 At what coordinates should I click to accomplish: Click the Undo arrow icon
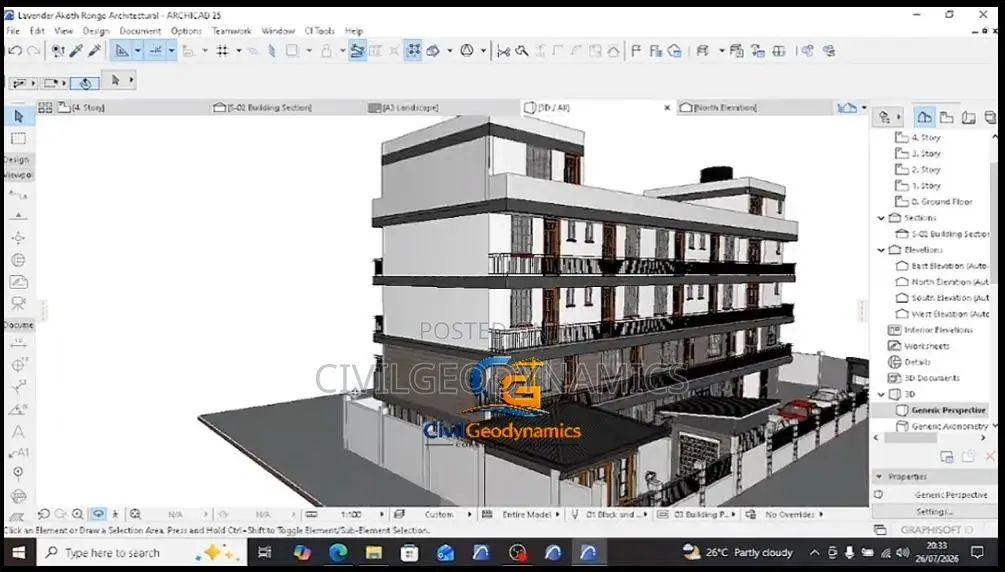pyautogui.click(x=15, y=51)
